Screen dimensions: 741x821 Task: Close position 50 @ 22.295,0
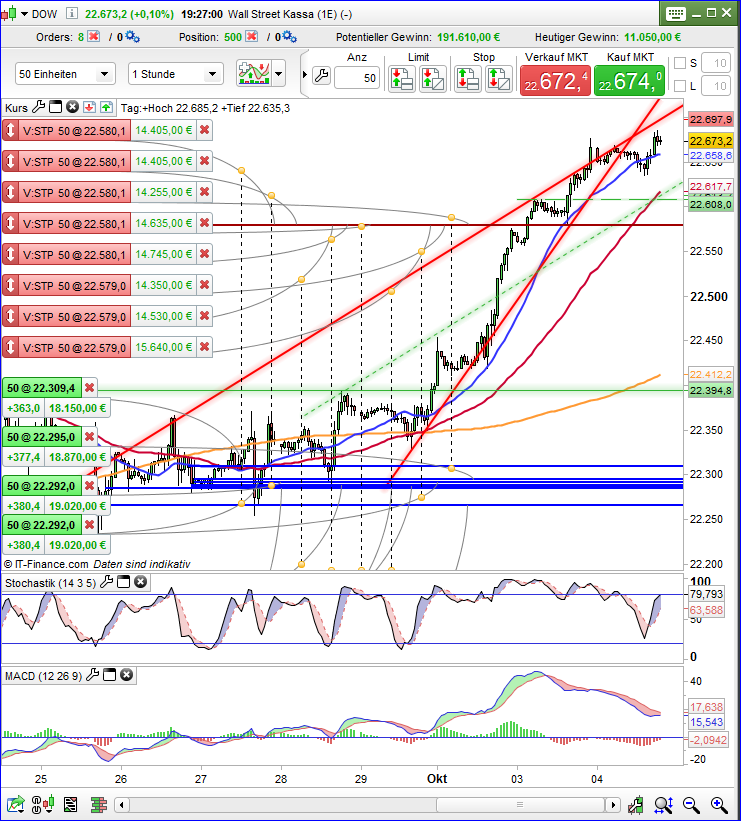pyautogui.click(x=90, y=437)
